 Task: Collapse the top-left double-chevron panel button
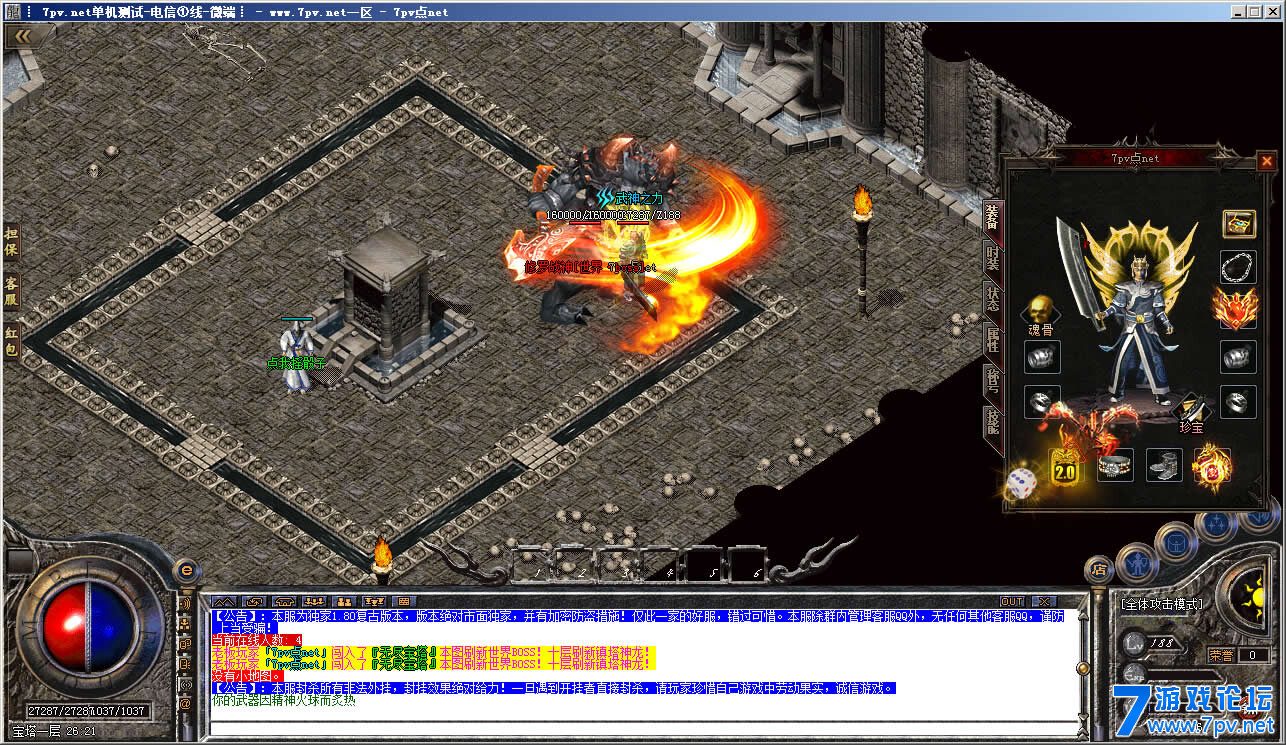pos(21,36)
